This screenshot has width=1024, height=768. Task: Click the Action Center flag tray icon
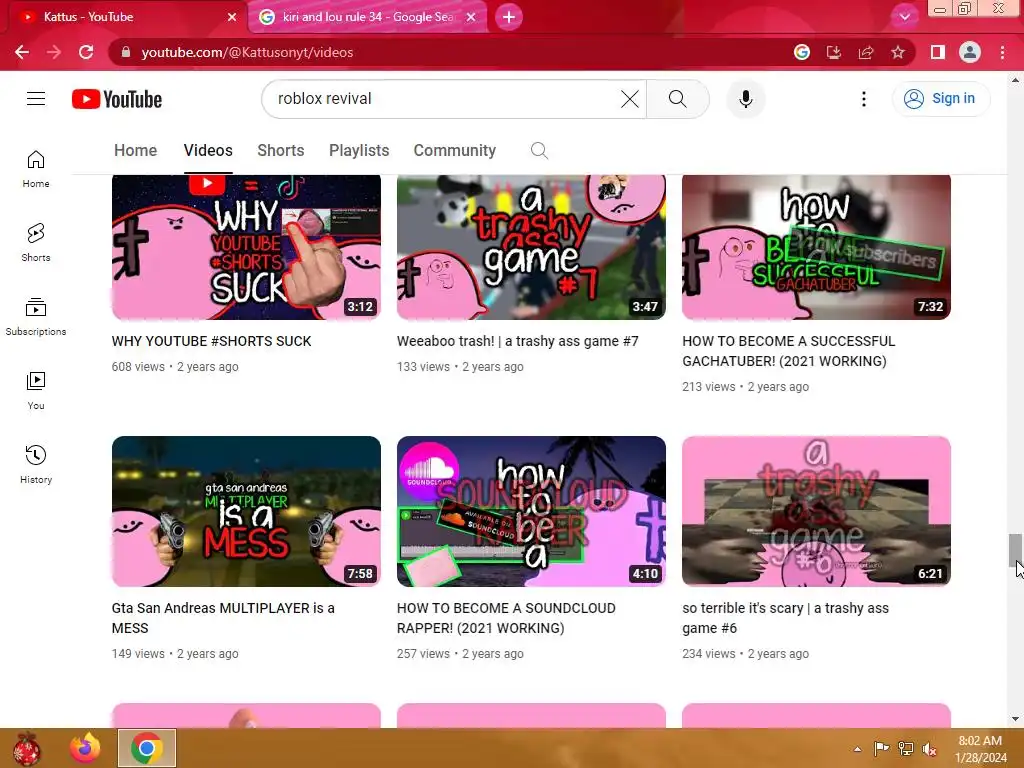pyautogui.click(x=881, y=749)
